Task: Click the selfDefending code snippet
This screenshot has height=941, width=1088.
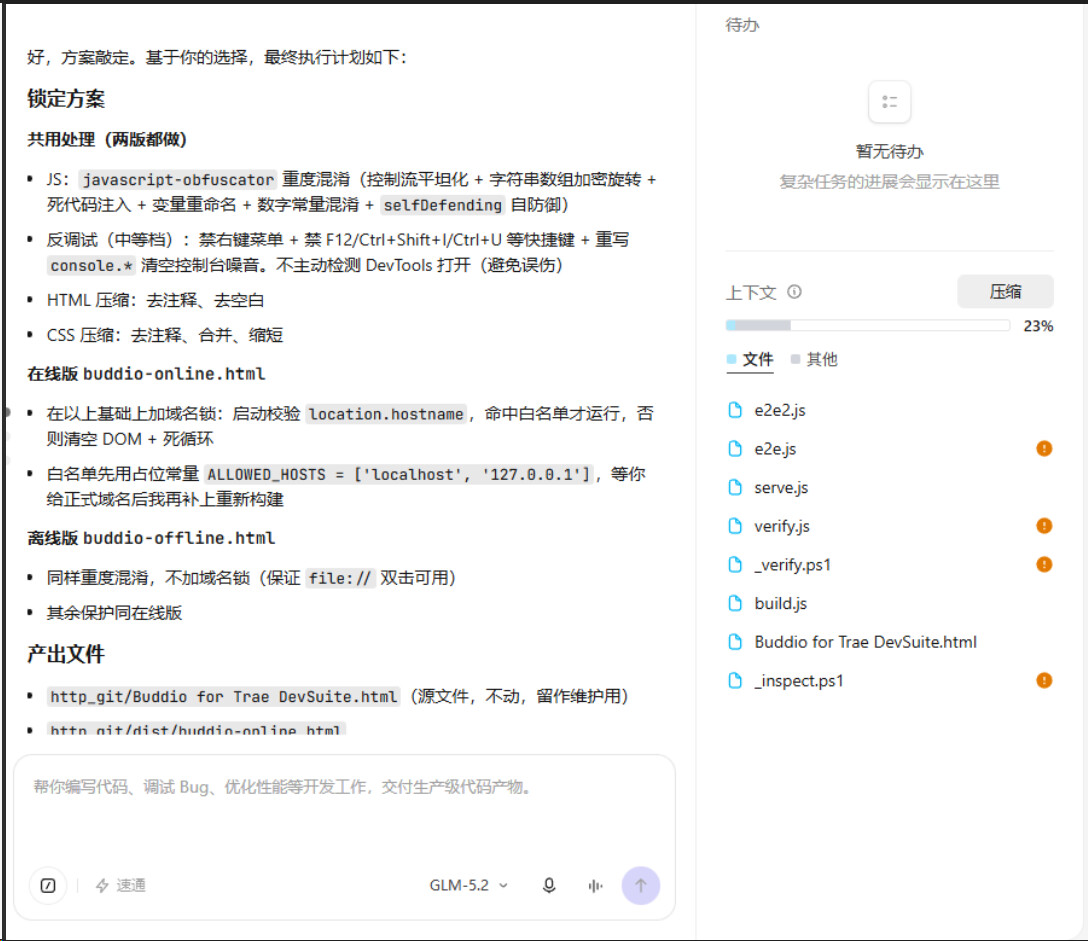Action: click(x=443, y=205)
